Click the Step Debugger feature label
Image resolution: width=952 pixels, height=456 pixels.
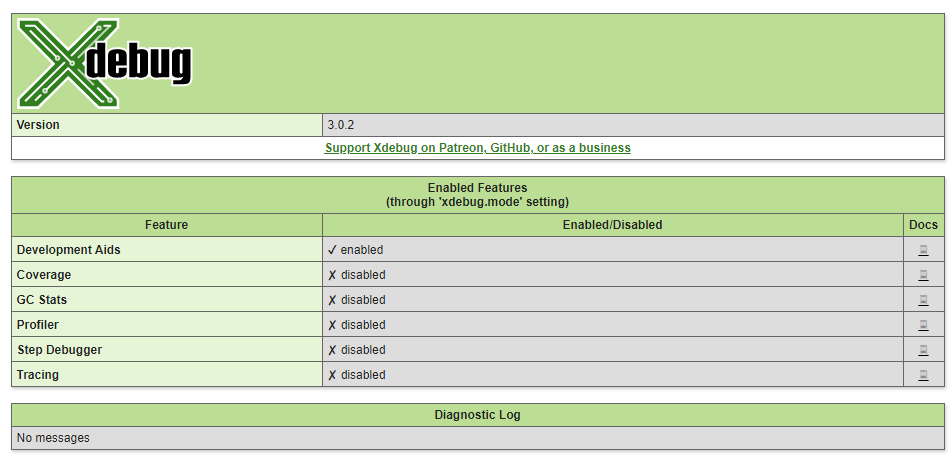click(59, 350)
